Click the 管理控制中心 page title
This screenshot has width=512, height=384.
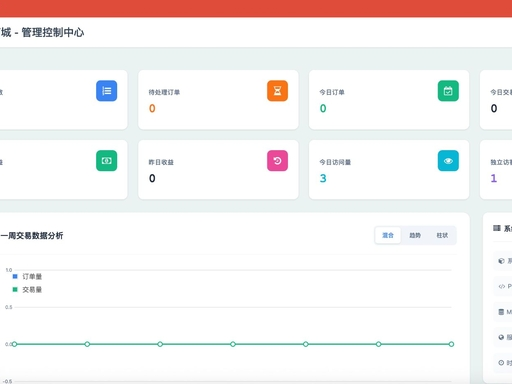[x=53, y=32]
